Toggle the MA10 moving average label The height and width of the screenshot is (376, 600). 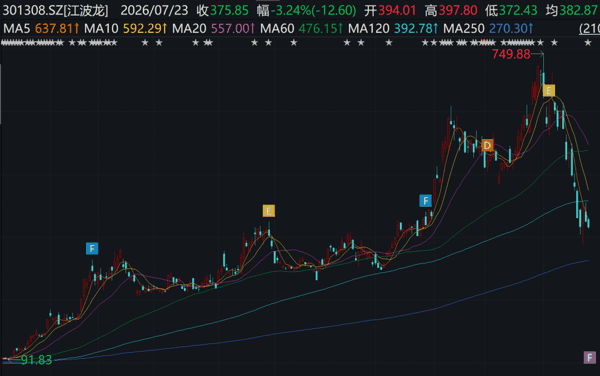tap(101, 28)
